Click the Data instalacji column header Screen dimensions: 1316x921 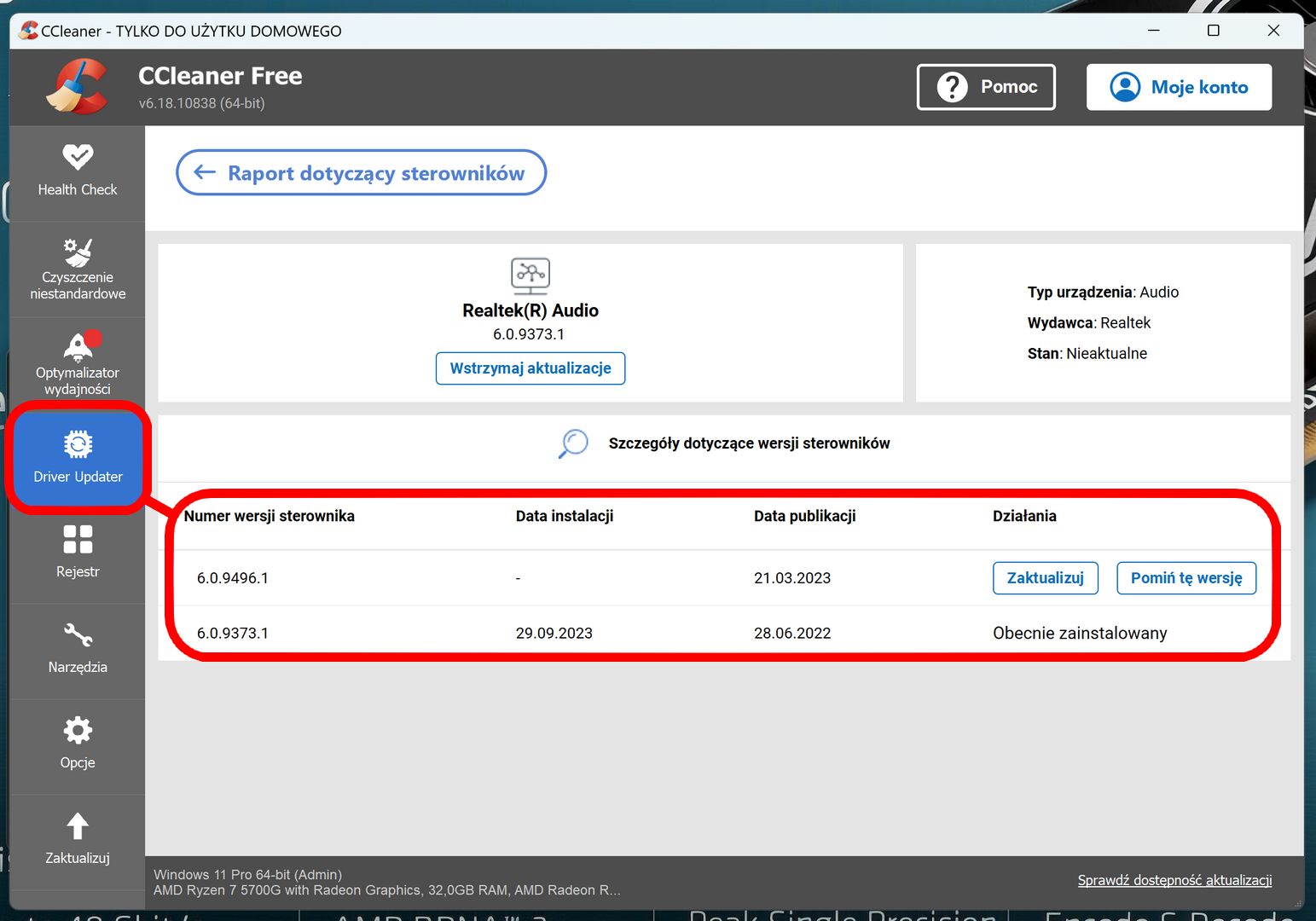565,516
